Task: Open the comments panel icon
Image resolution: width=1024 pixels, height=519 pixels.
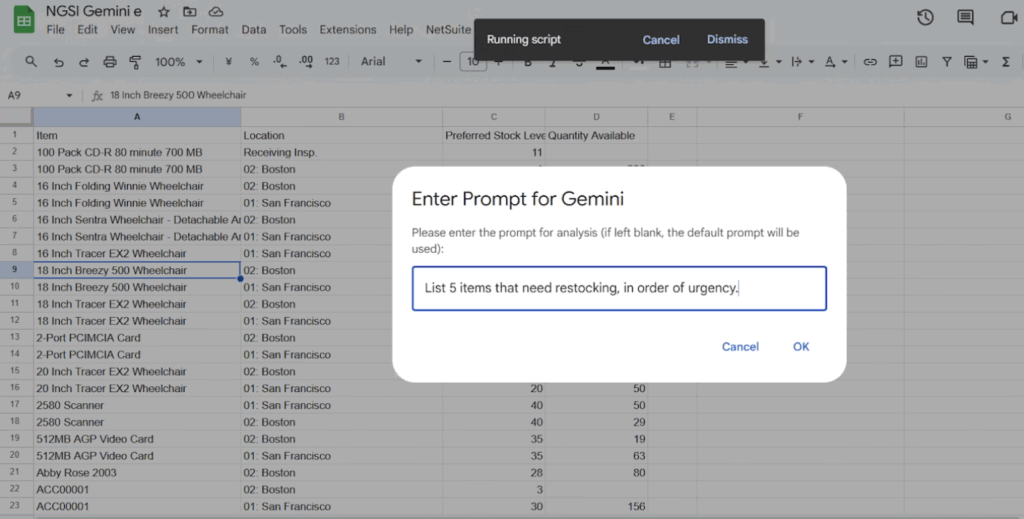Action: [x=965, y=18]
